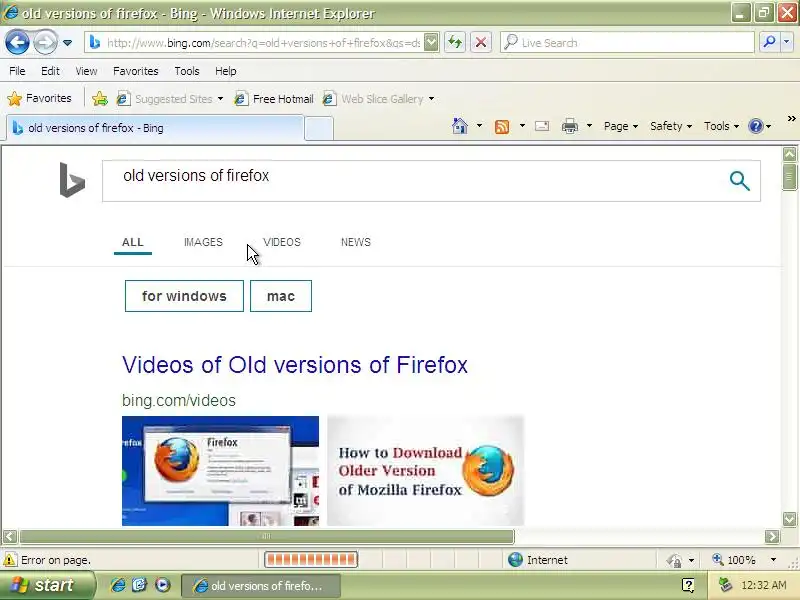Click the horizontal scrollbar right arrow
Viewport: 800px width, 600px height.
tap(772, 536)
